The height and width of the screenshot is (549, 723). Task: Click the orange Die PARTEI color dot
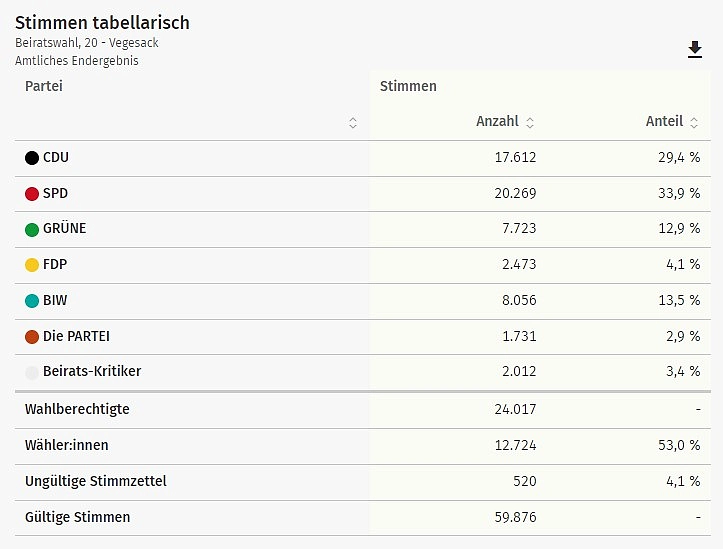click(32, 337)
